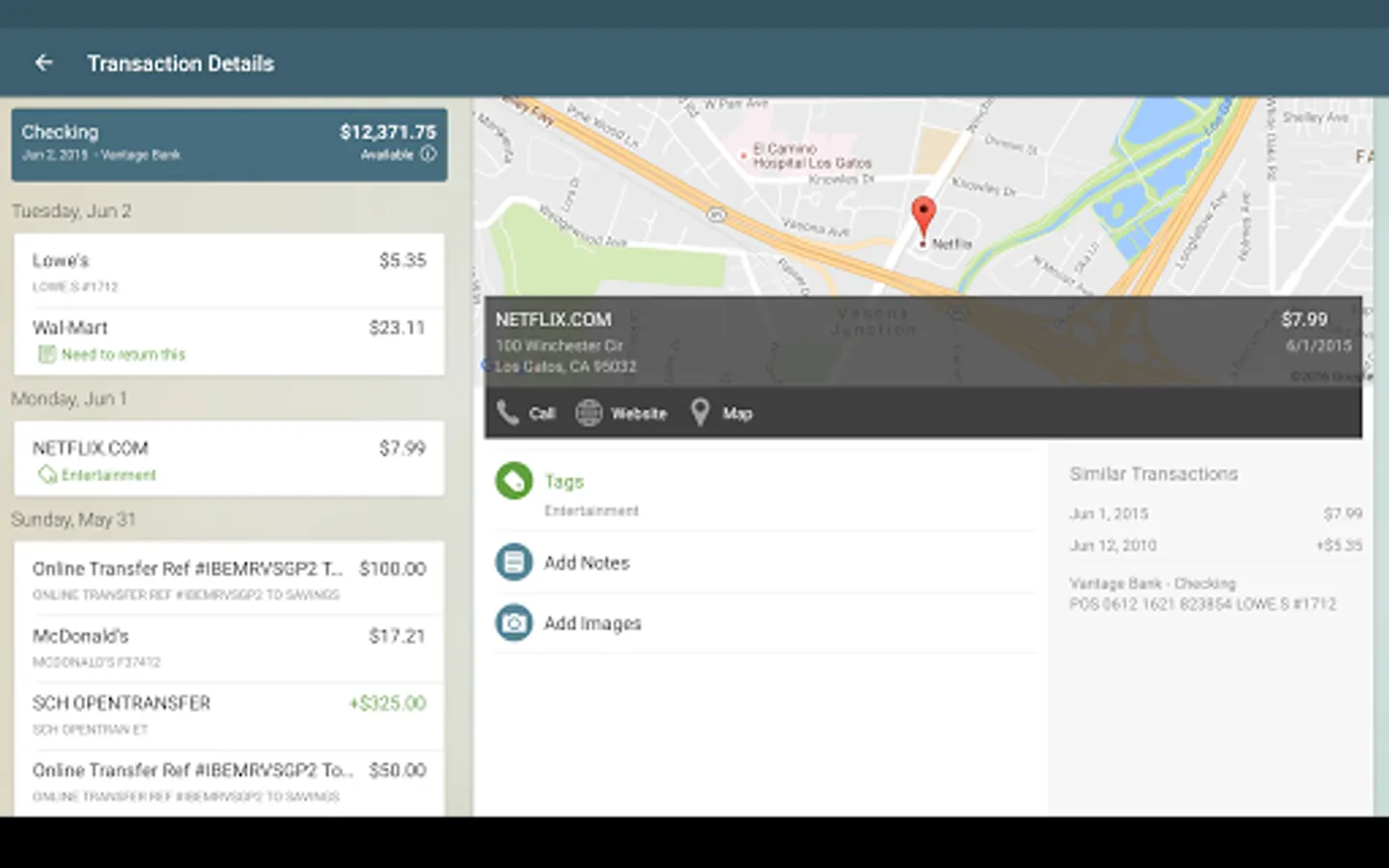Click the "Need to return this" note

[123, 354]
